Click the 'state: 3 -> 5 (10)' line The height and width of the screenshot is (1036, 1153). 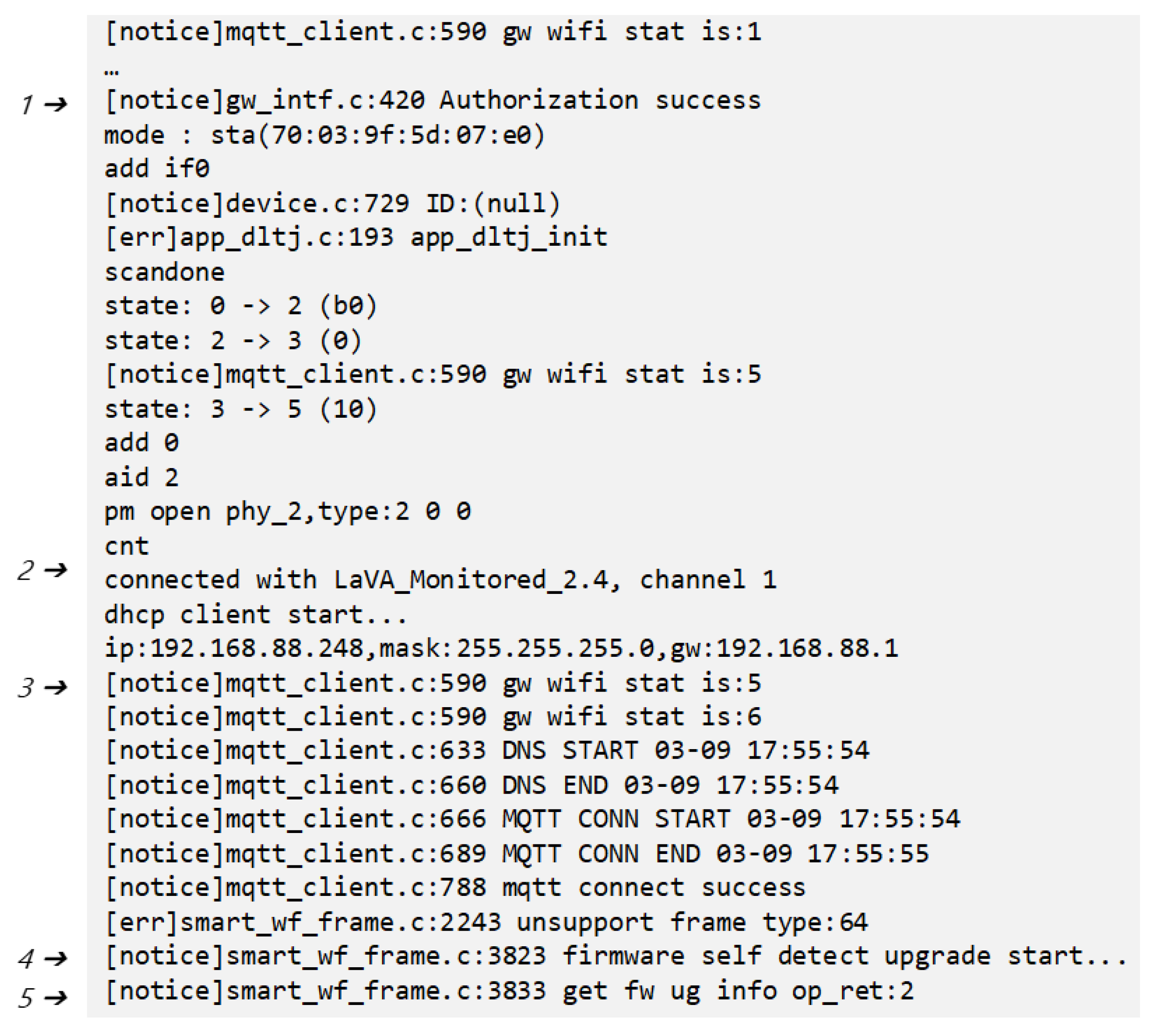click(241, 409)
